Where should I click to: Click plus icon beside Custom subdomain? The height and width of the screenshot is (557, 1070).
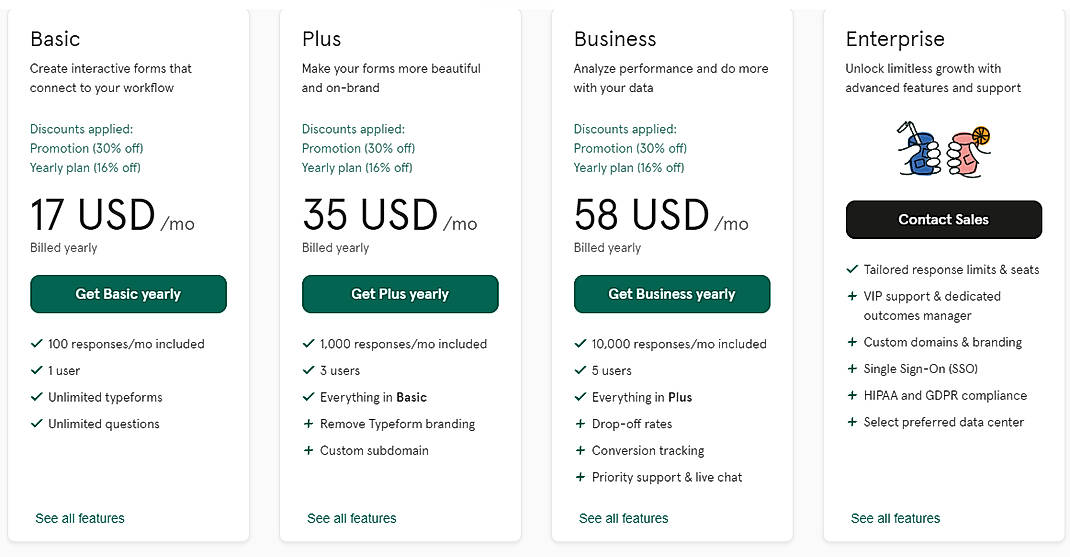click(309, 451)
